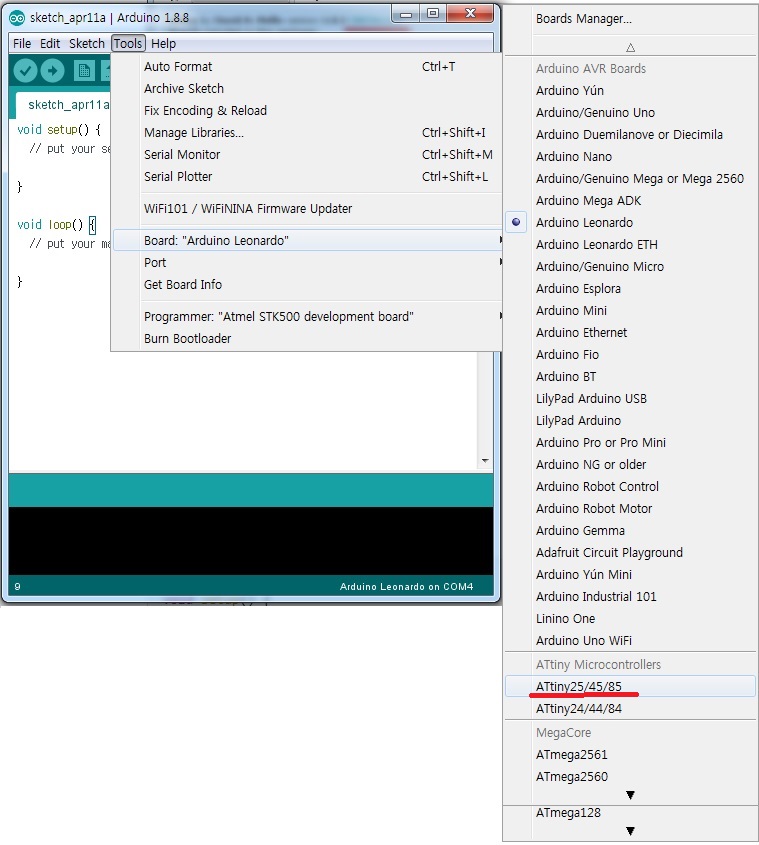Select Arduino Ethernet board

tap(630, 333)
